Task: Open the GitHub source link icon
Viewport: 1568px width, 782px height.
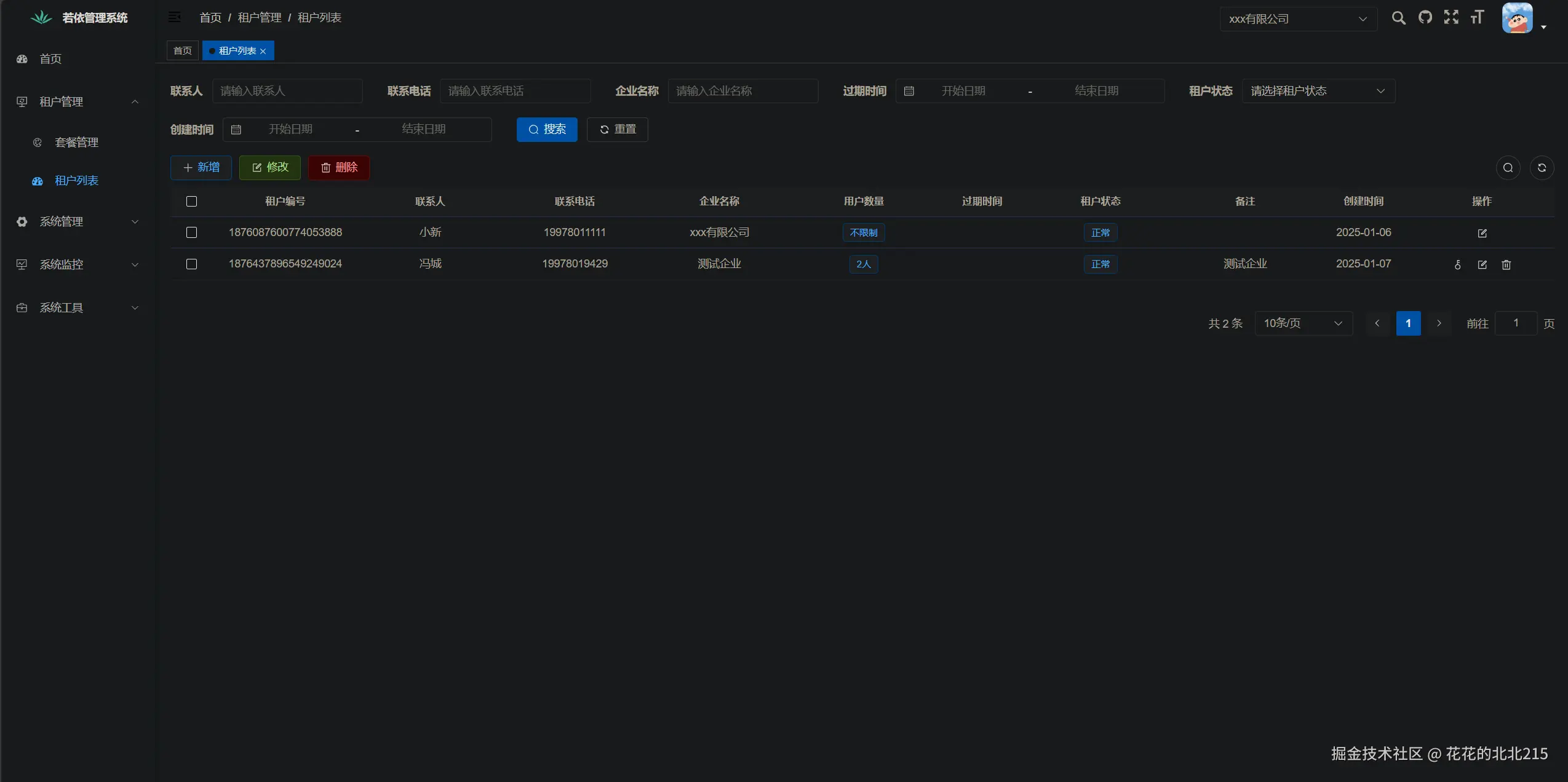Action: (x=1425, y=17)
